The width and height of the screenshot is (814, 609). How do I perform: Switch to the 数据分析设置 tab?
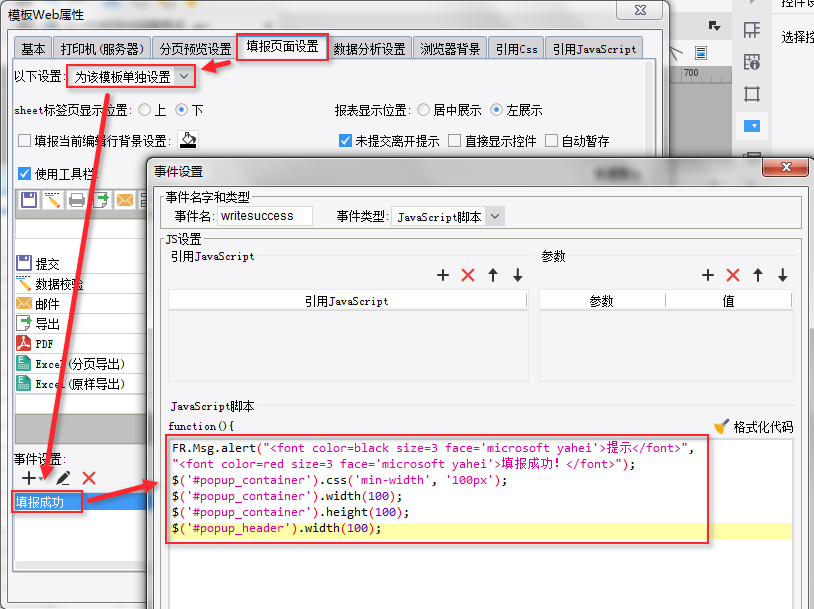369,49
